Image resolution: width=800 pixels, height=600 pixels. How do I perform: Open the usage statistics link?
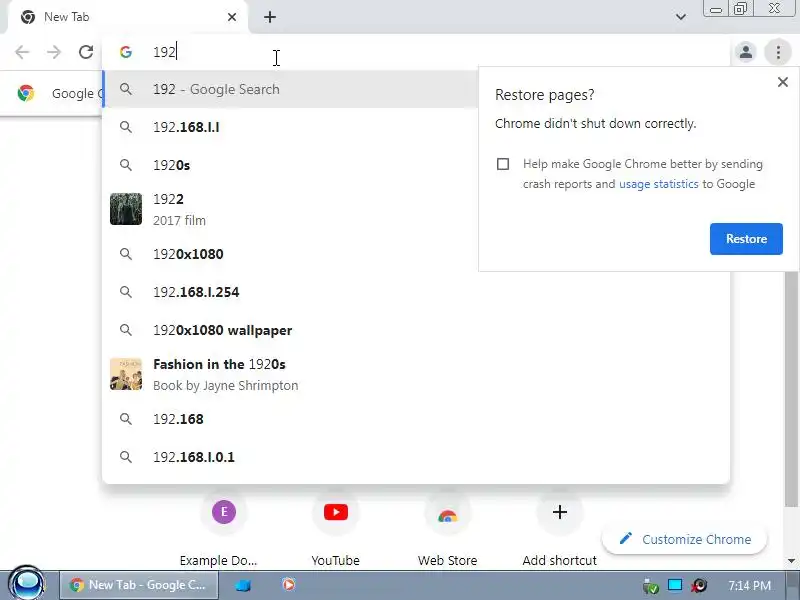click(x=658, y=184)
